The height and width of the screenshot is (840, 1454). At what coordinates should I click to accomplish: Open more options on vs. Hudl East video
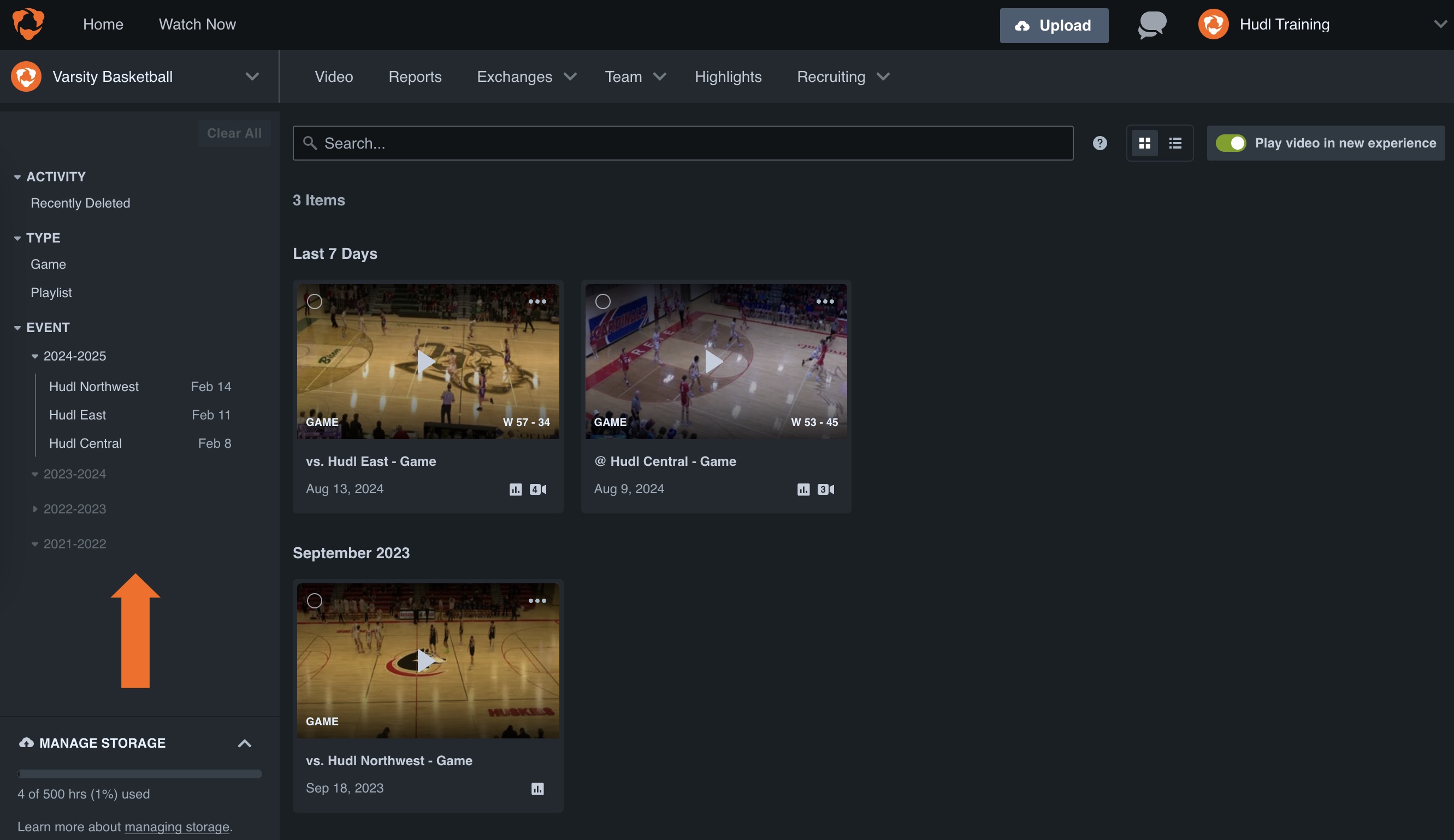(537, 300)
